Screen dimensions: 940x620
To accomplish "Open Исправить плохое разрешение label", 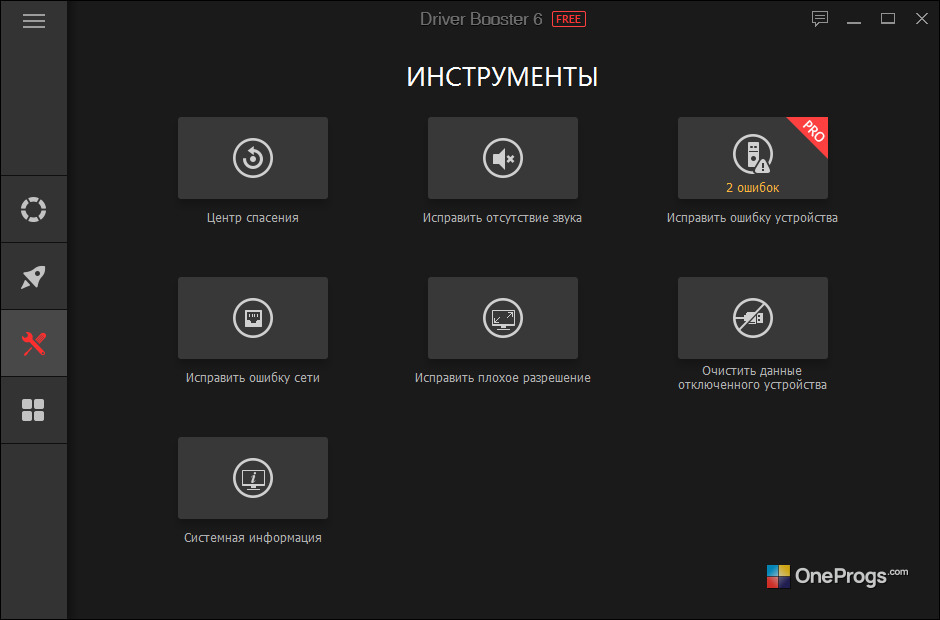I will [x=503, y=378].
